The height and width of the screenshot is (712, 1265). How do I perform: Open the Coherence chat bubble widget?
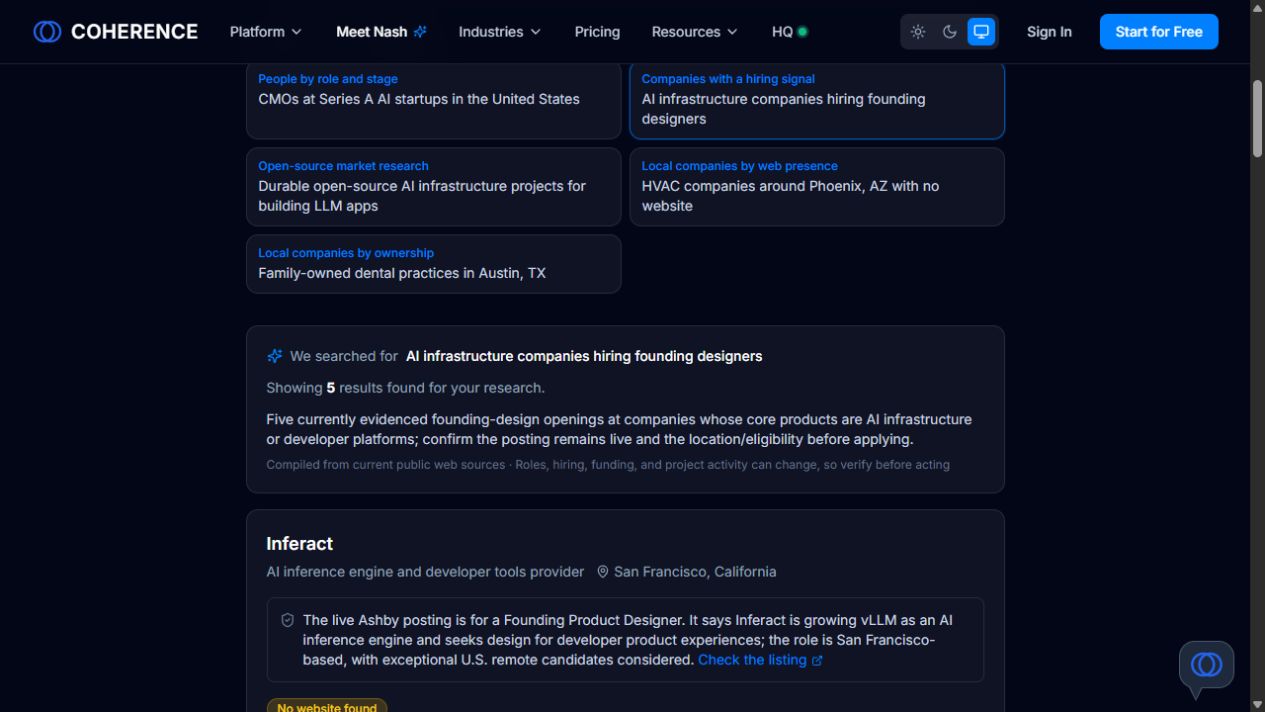point(1206,665)
